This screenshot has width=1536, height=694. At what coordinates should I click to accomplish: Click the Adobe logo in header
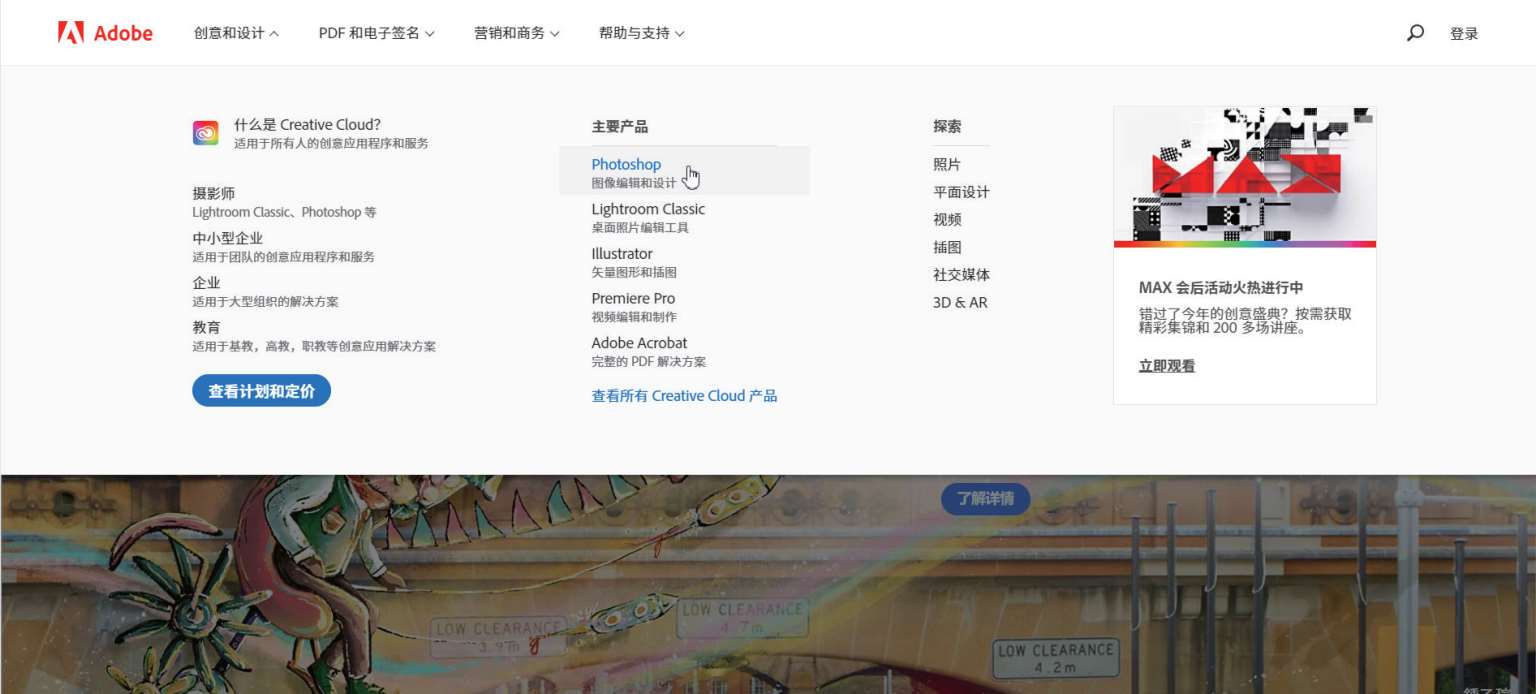(105, 33)
